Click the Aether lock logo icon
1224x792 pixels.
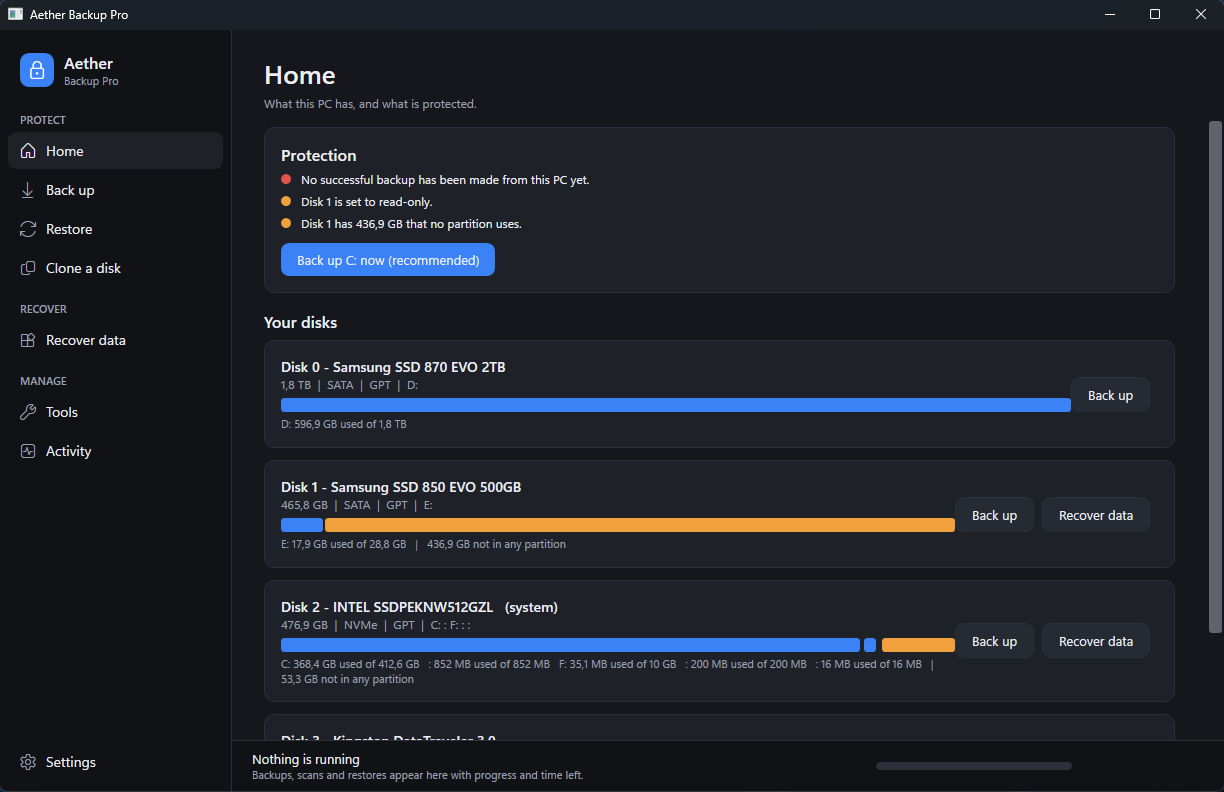(x=37, y=70)
